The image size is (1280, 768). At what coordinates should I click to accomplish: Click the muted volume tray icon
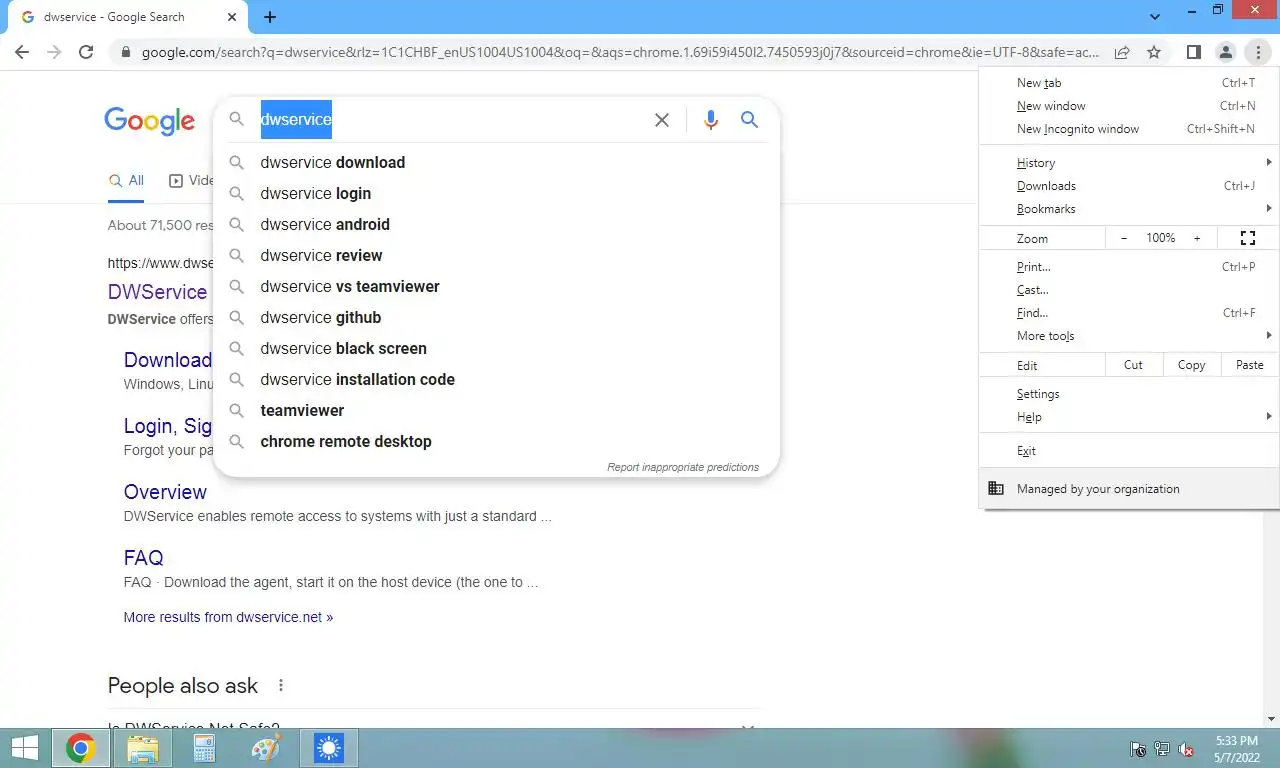[1187, 749]
